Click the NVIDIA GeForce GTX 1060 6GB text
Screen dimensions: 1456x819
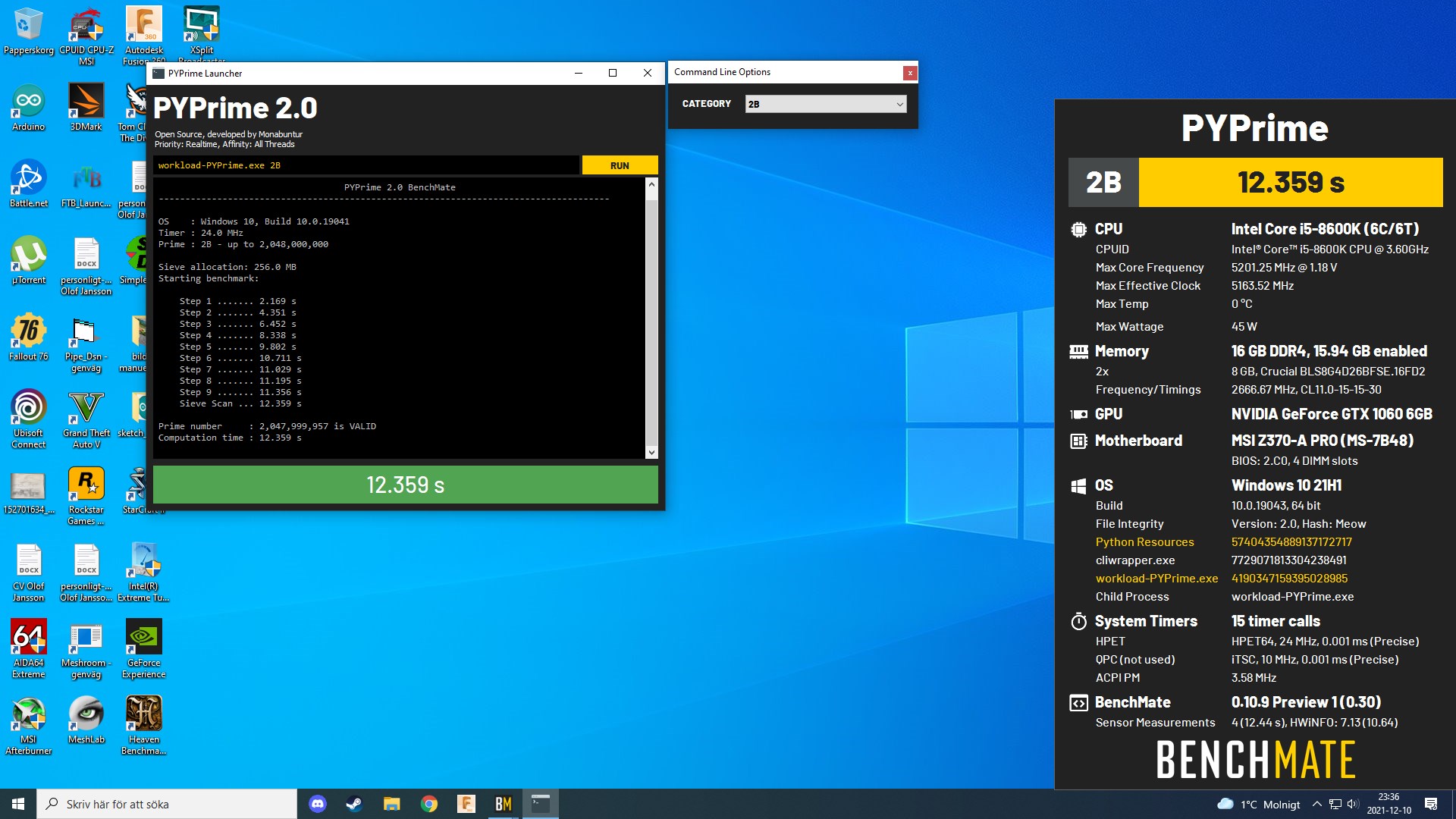pos(1332,414)
